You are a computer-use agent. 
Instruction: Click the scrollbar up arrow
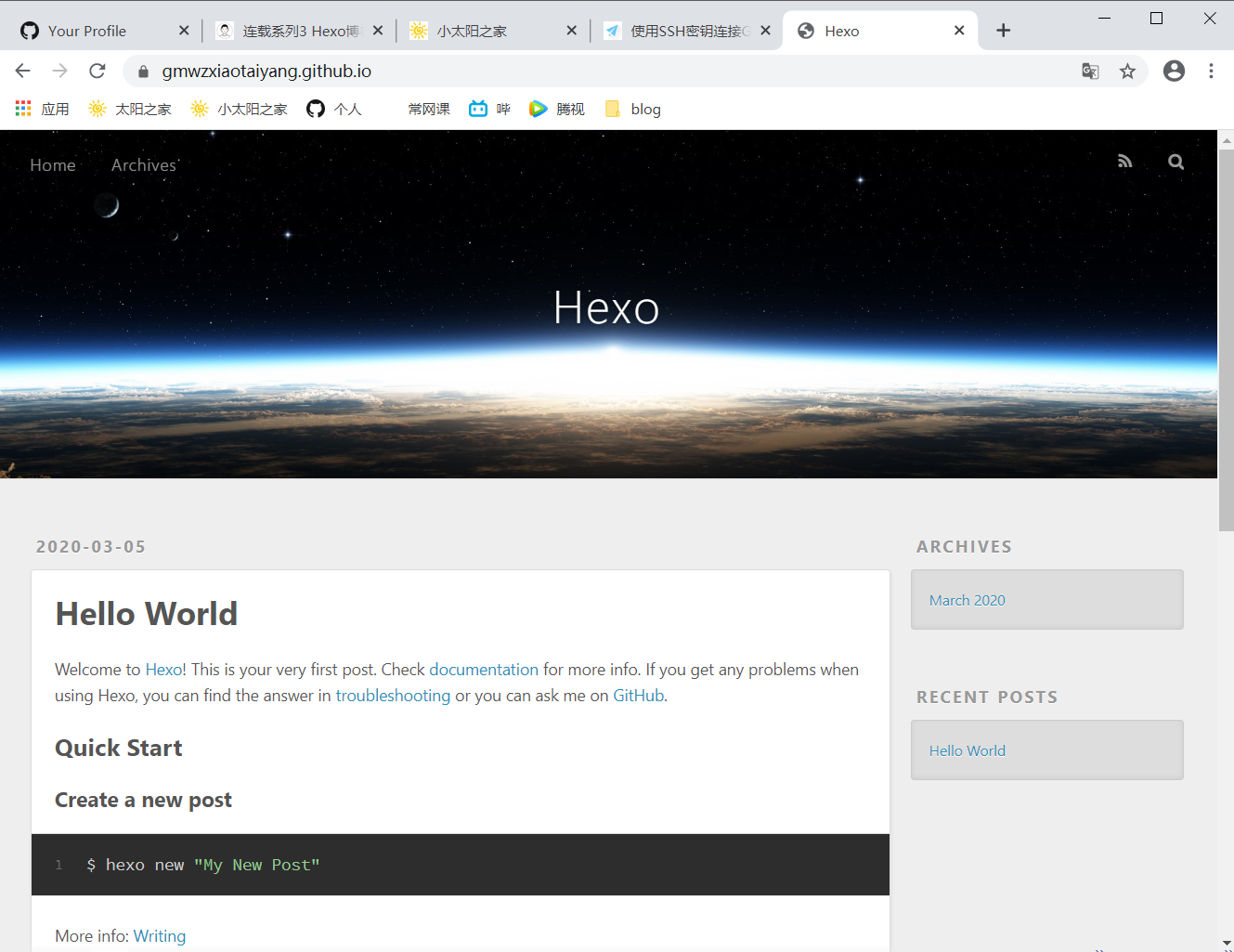pyautogui.click(x=1226, y=140)
